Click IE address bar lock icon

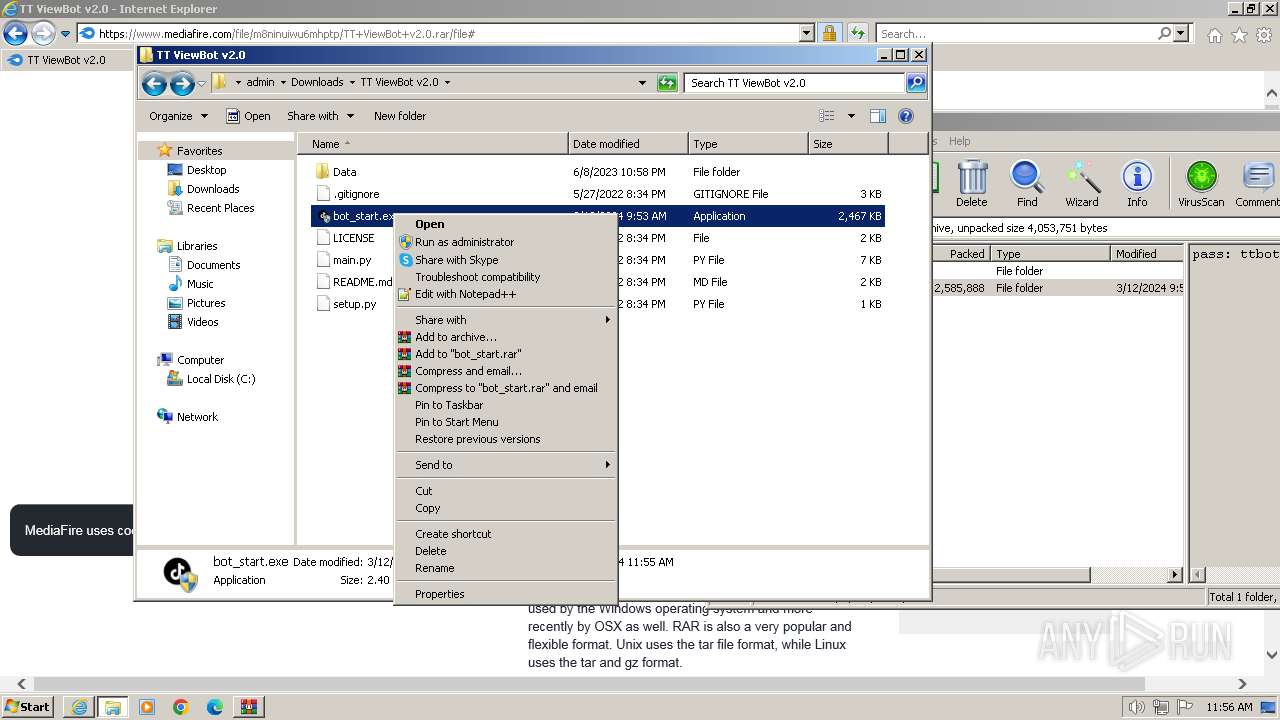point(829,33)
